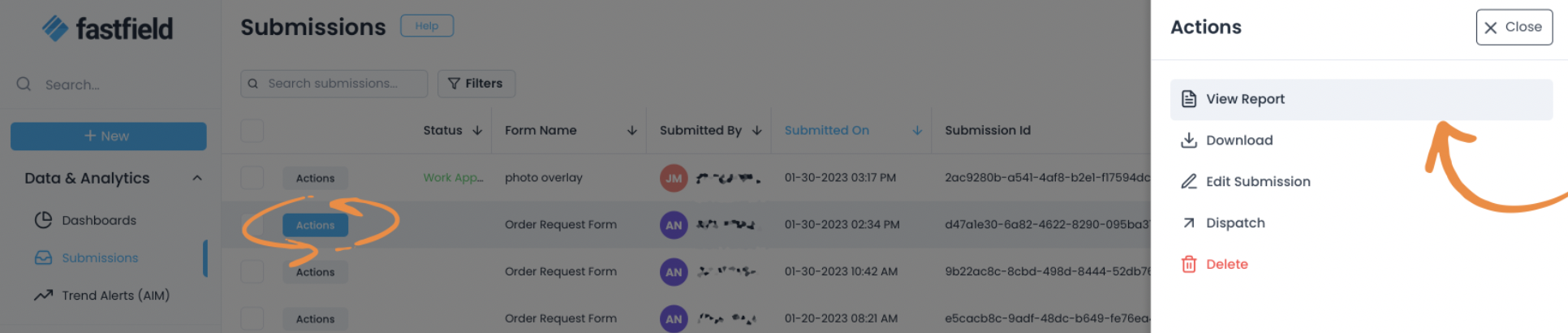Viewport: 1568px width, 333px height.
Task: Open Dashboards from the sidebar icon
Action: 43,220
